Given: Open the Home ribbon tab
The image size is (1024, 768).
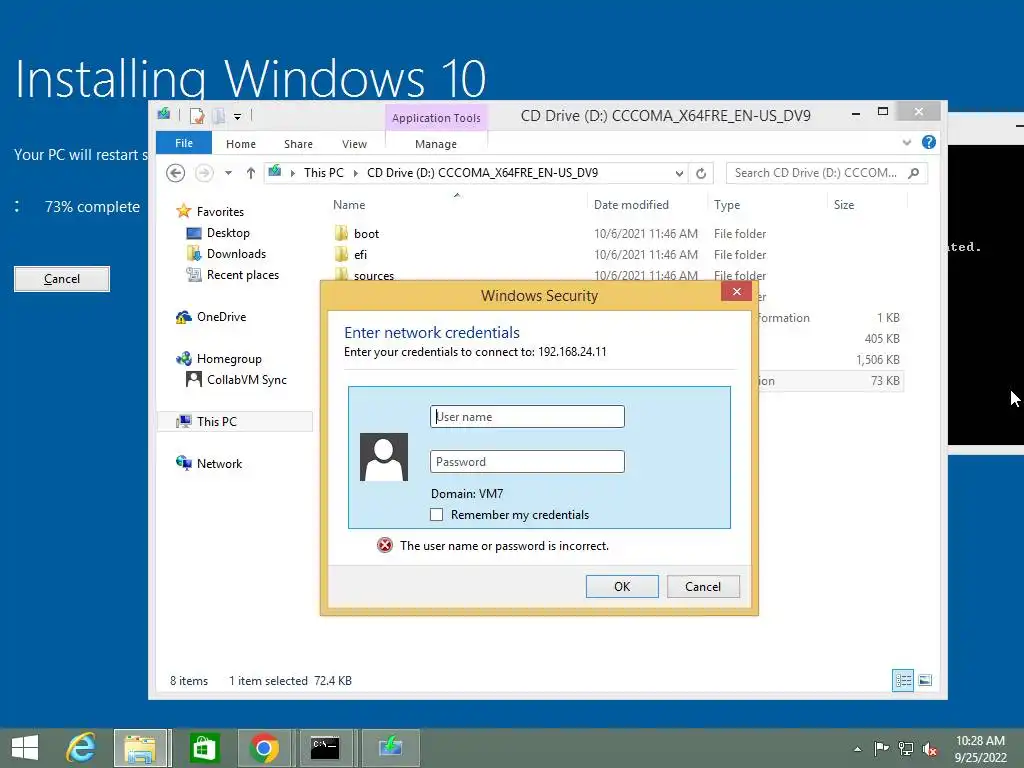Looking at the screenshot, I should (x=241, y=144).
